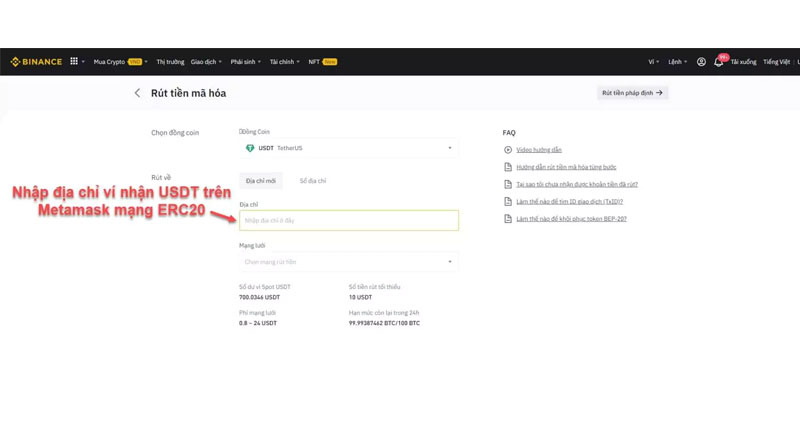Open Hướng dẫn rút tiền mã hóa link
This screenshot has height=428, width=800.
click(566, 167)
